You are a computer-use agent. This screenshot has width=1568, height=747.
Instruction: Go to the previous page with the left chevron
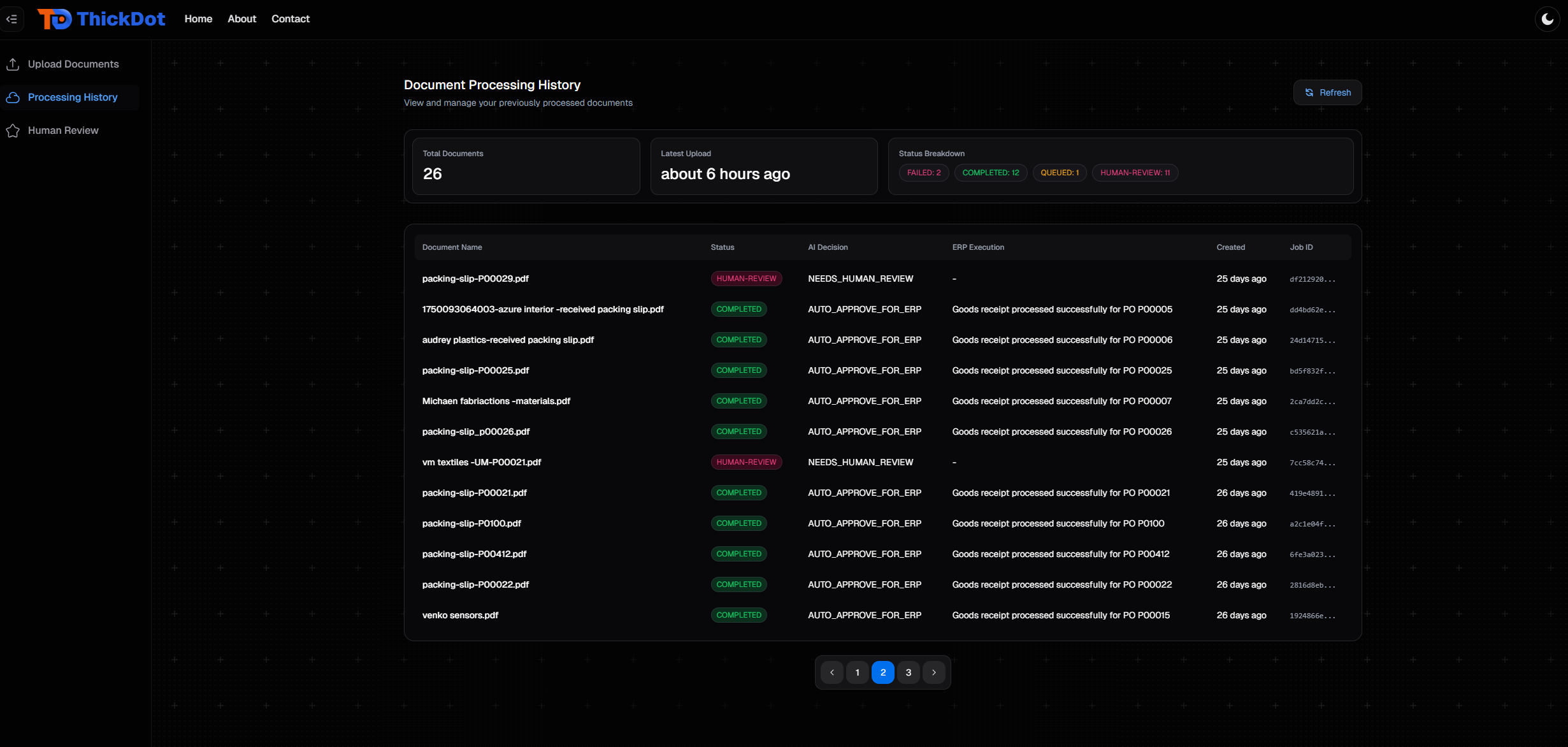pos(831,672)
